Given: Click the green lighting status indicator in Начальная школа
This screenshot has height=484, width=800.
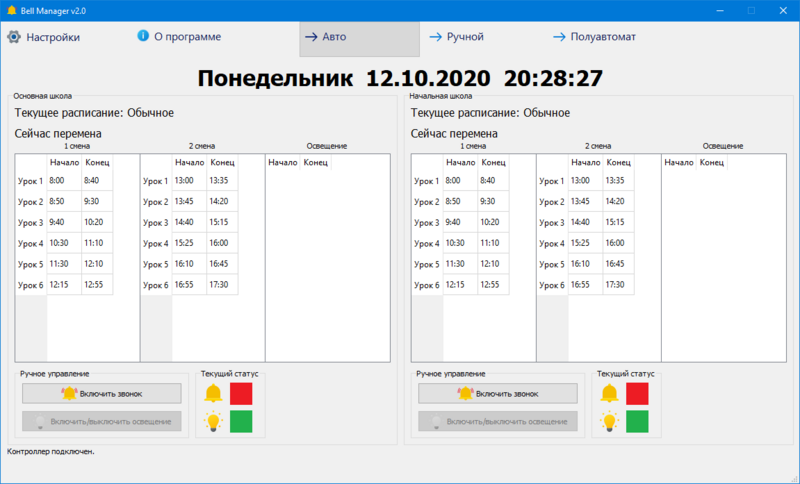Looking at the screenshot, I should click(x=637, y=421).
